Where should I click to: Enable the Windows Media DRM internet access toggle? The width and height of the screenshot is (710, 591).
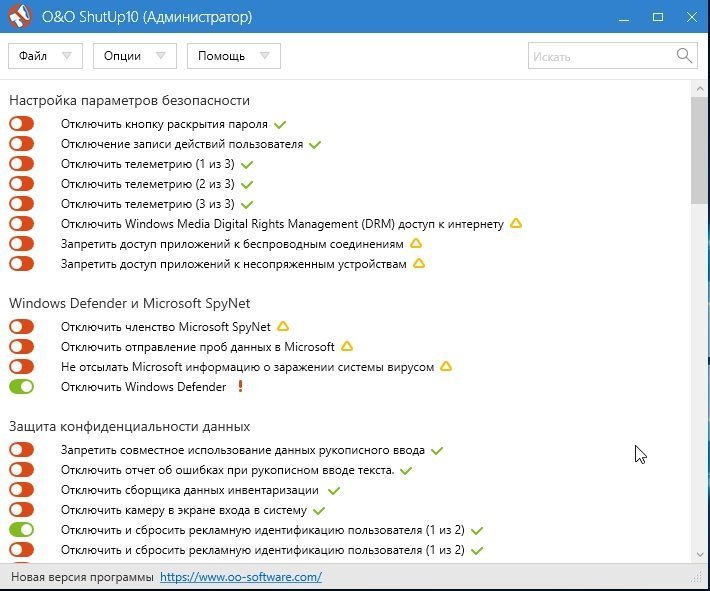click(21, 223)
